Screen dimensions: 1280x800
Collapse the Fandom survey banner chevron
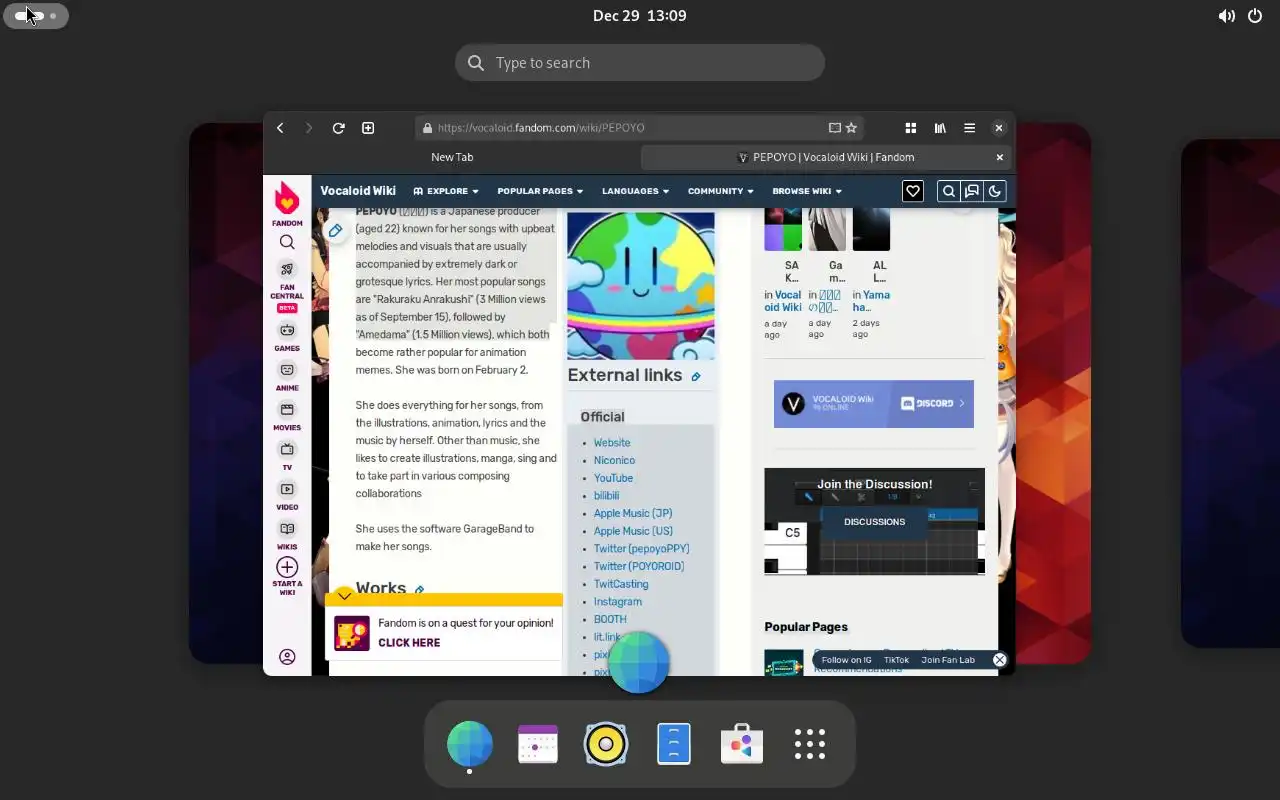tap(344, 595)
